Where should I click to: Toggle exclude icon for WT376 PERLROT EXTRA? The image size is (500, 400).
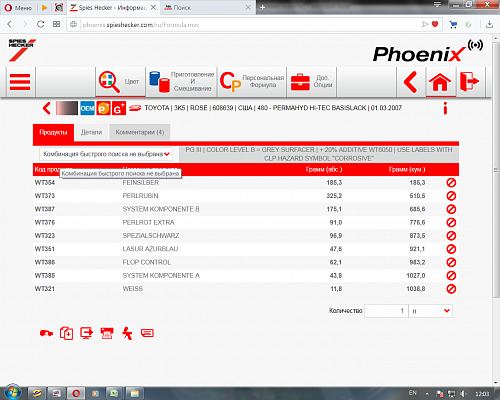point(451,222)
